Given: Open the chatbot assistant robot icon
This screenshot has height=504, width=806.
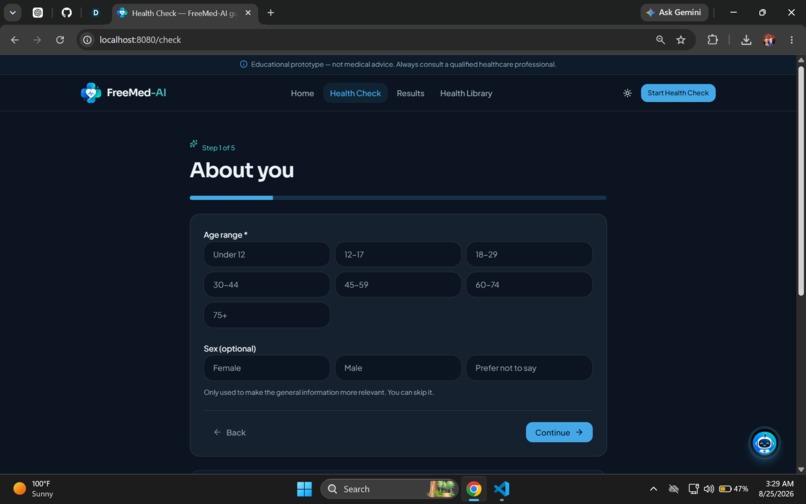Looking at the screenshot, I should click(764, 443).
